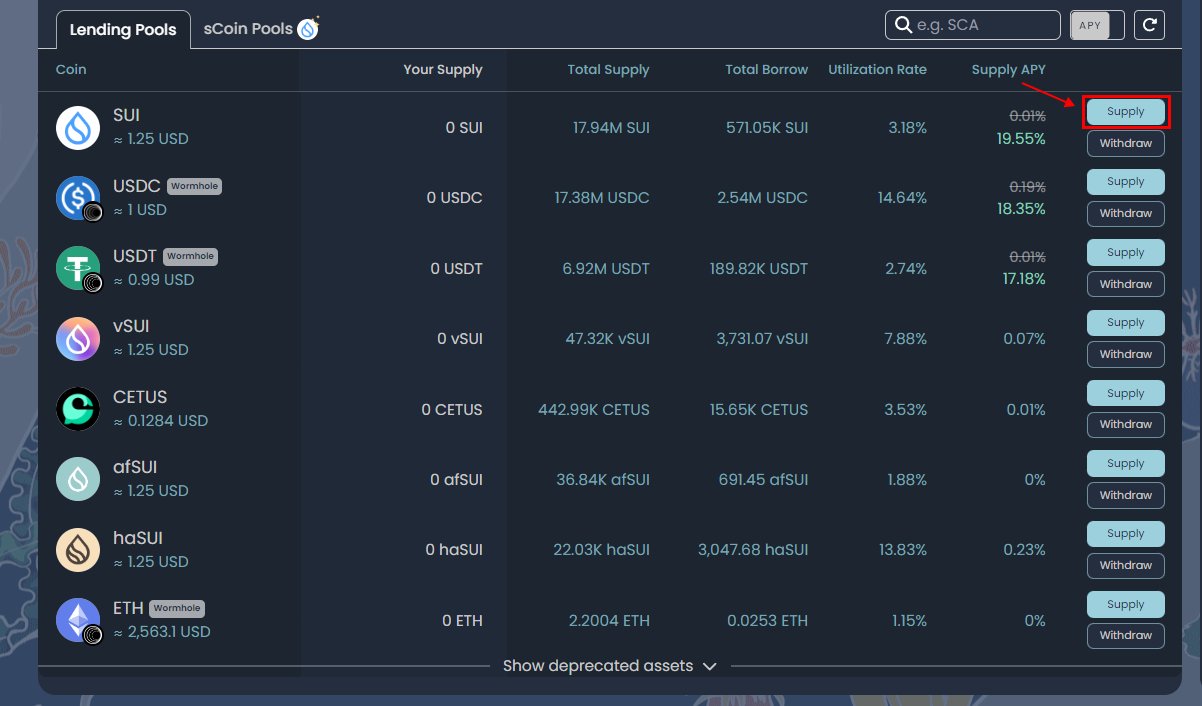Click the SUI coin icon
This screenshot has height=706, width=1202.
[x=78, y=128]
